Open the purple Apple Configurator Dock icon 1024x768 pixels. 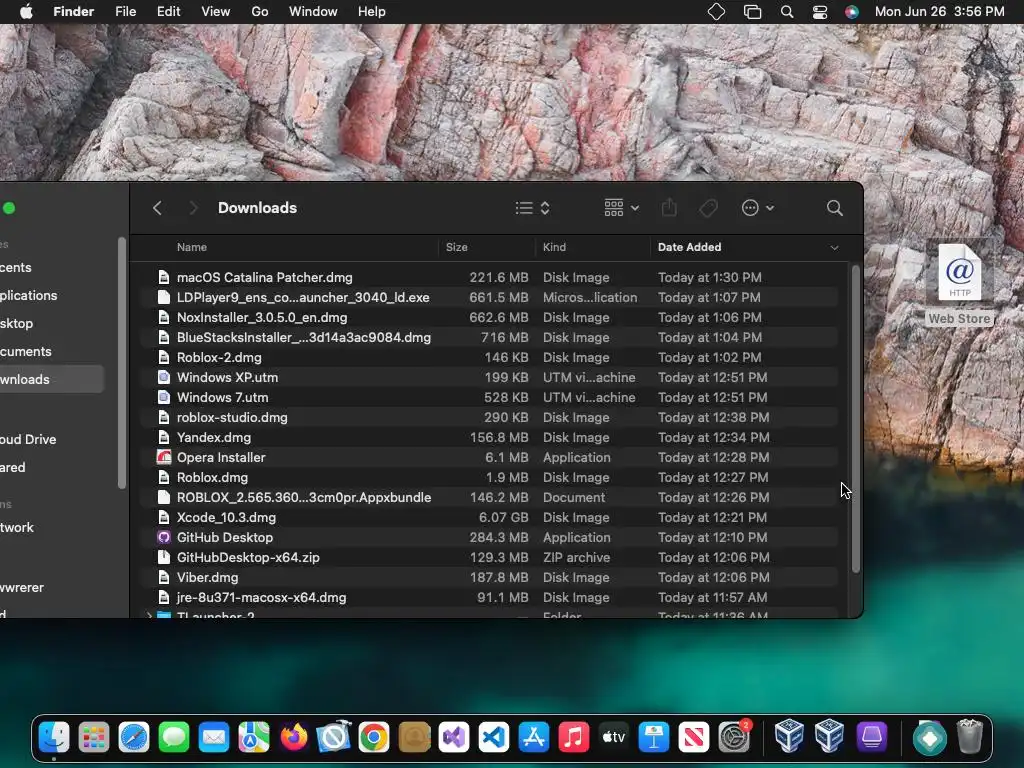click(x=871, y=737)
